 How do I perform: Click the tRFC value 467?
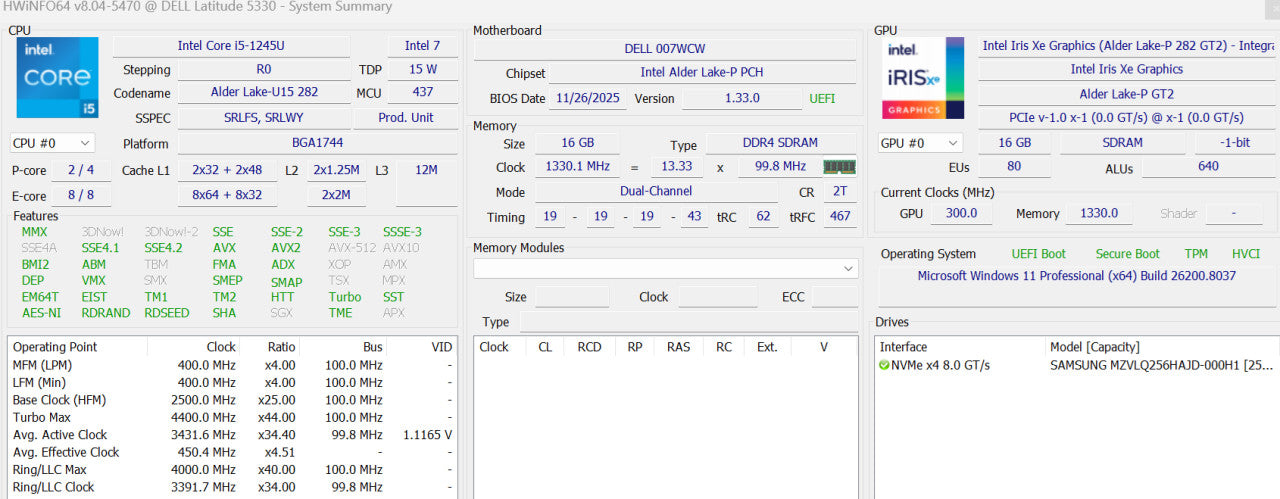pyautogui.click(x=840, y=217)
